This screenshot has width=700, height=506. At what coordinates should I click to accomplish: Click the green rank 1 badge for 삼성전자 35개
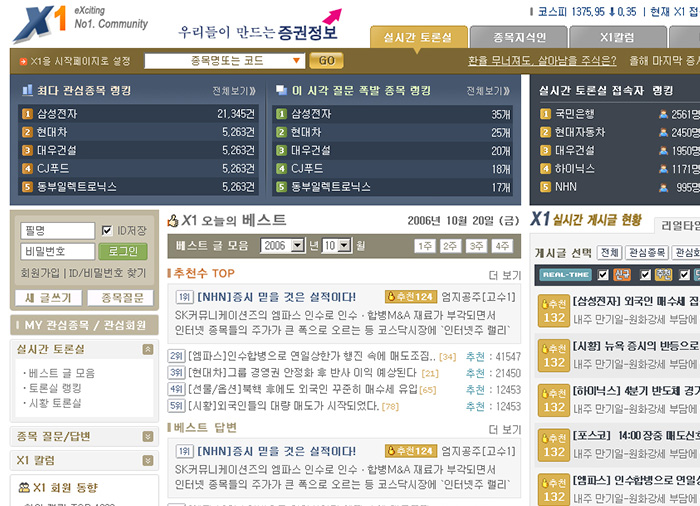point(281,114)
